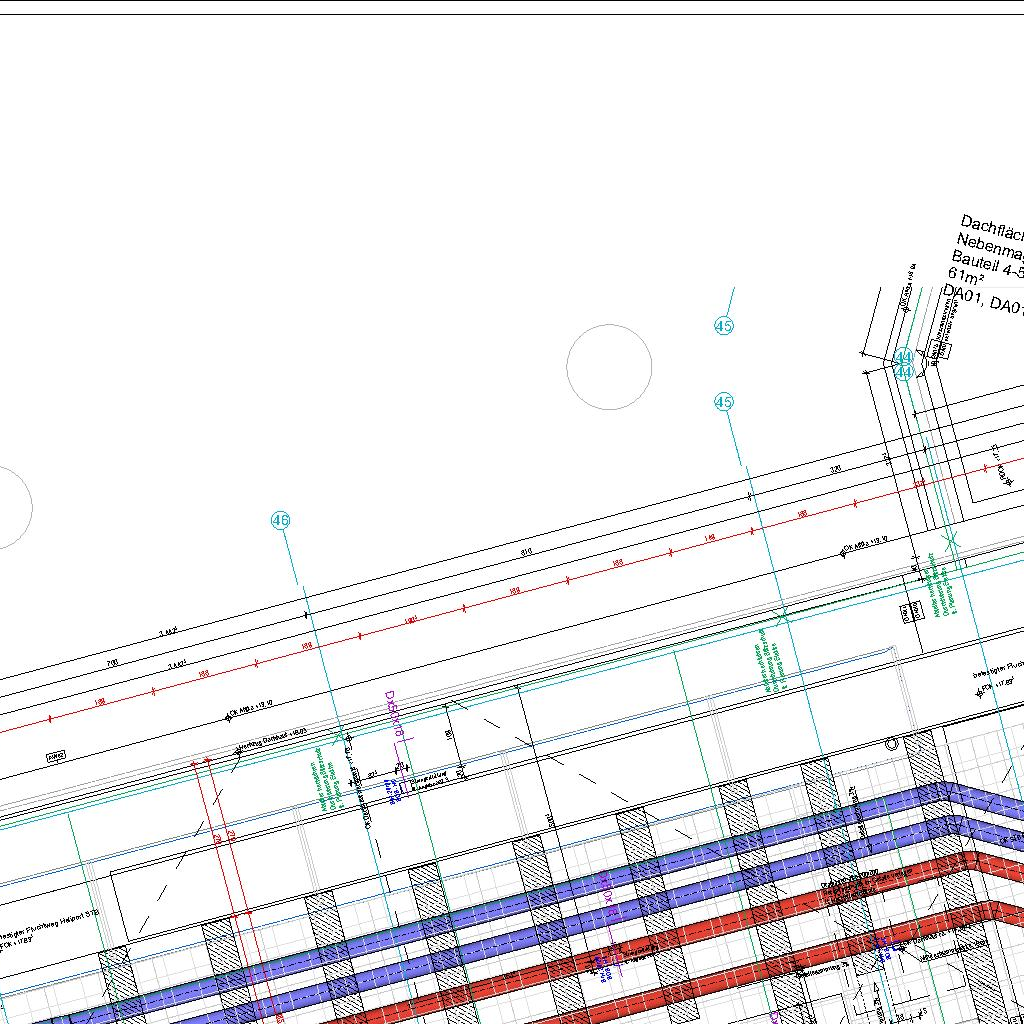Select the 61m² area label

(964, 275)
